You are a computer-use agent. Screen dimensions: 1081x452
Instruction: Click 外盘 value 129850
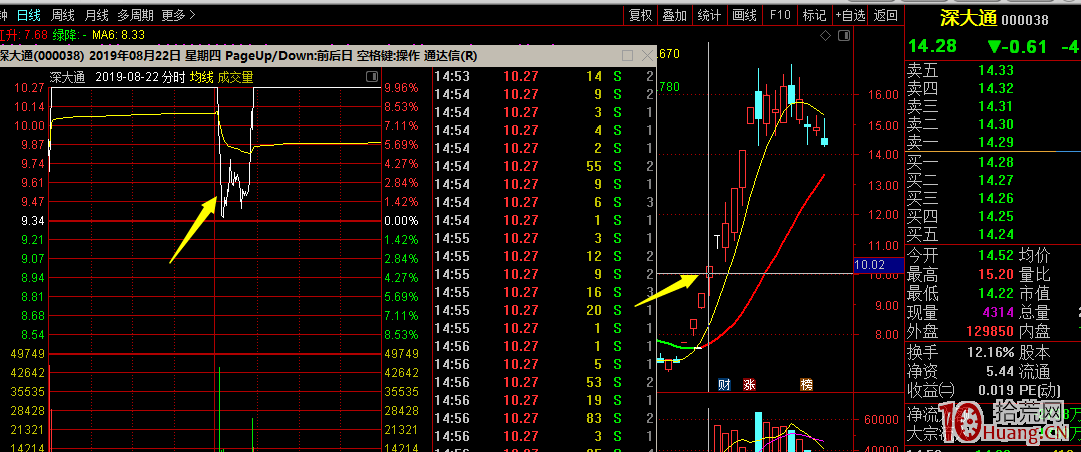tap(990, 331)
